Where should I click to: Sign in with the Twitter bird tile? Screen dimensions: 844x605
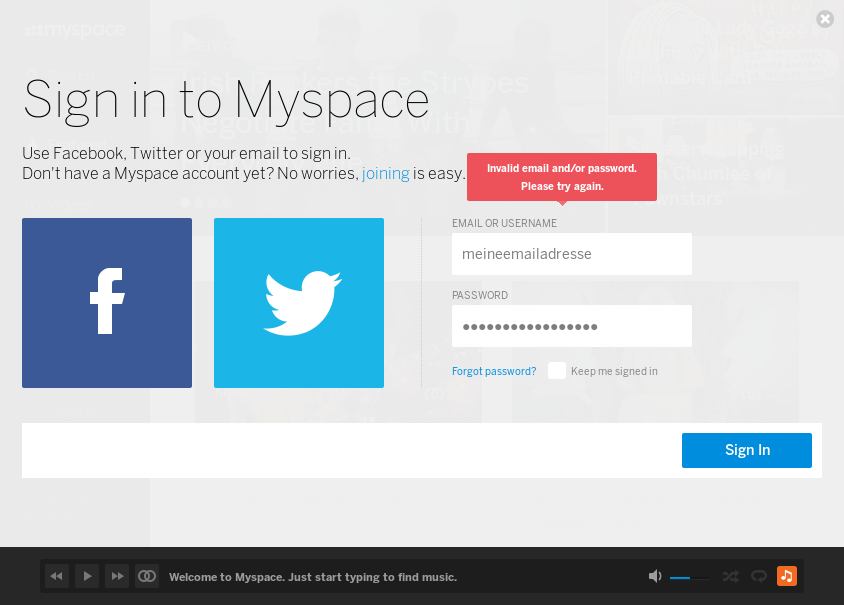pyautogui.click(x=299, y=302)
